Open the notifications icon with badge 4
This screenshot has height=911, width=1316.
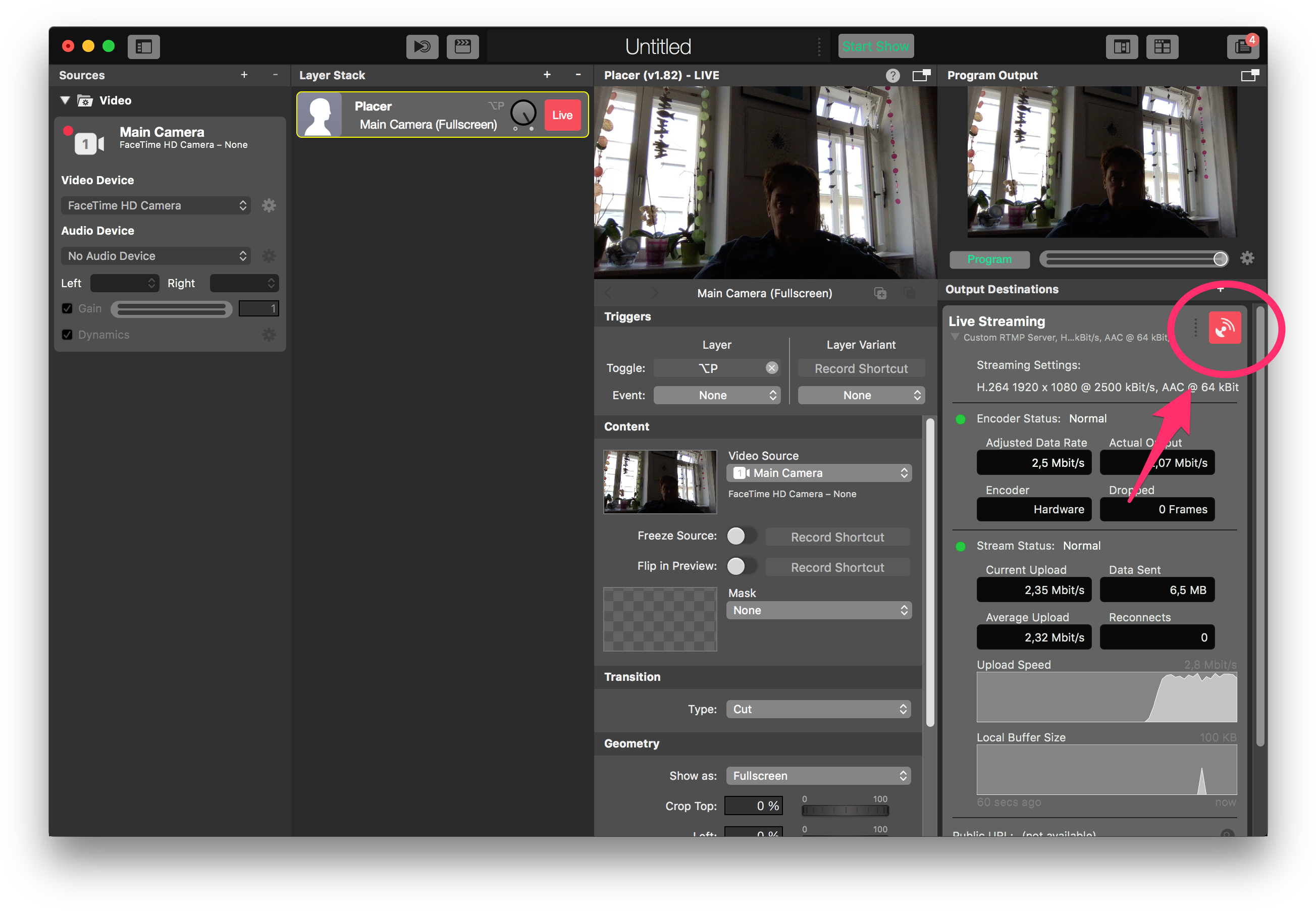[1242, 47]
